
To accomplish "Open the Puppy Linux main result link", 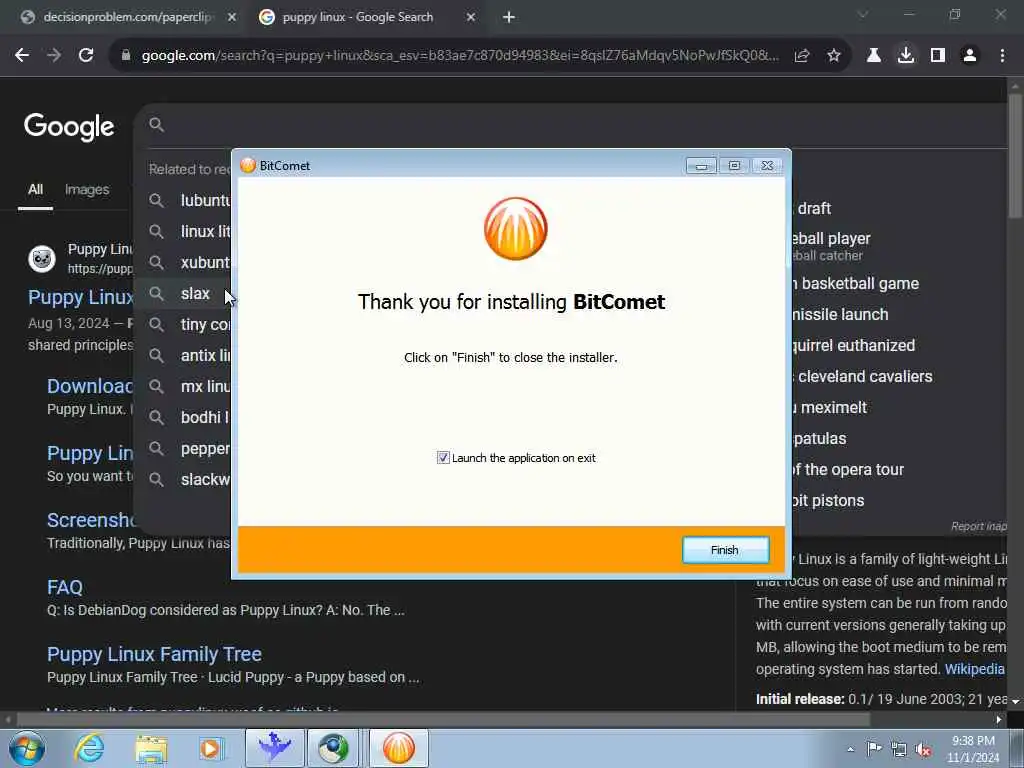I will click(80, 297).
